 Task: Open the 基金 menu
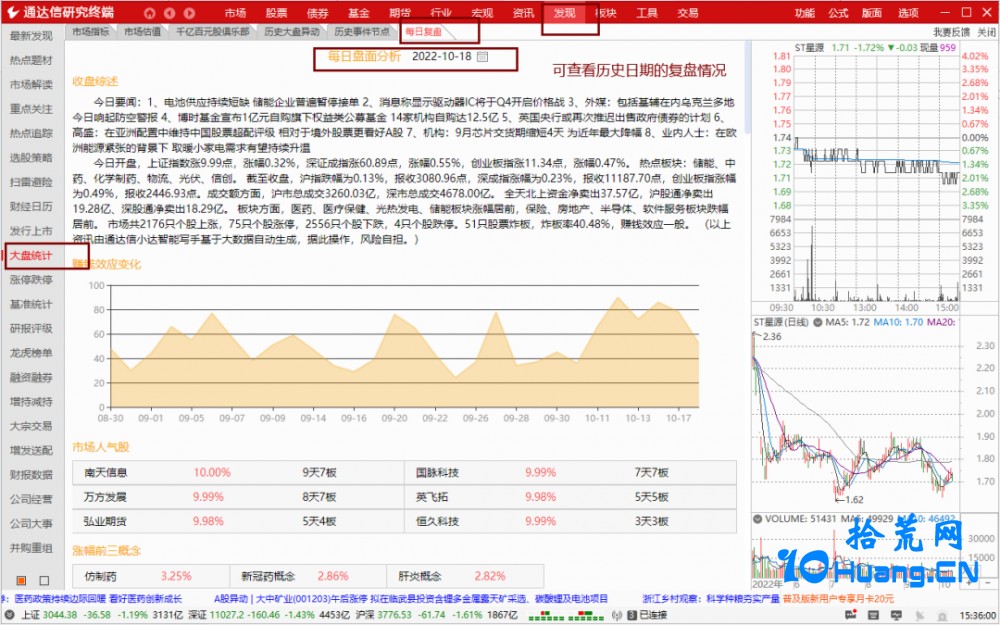pyautogui.click(x=358, y=13)
